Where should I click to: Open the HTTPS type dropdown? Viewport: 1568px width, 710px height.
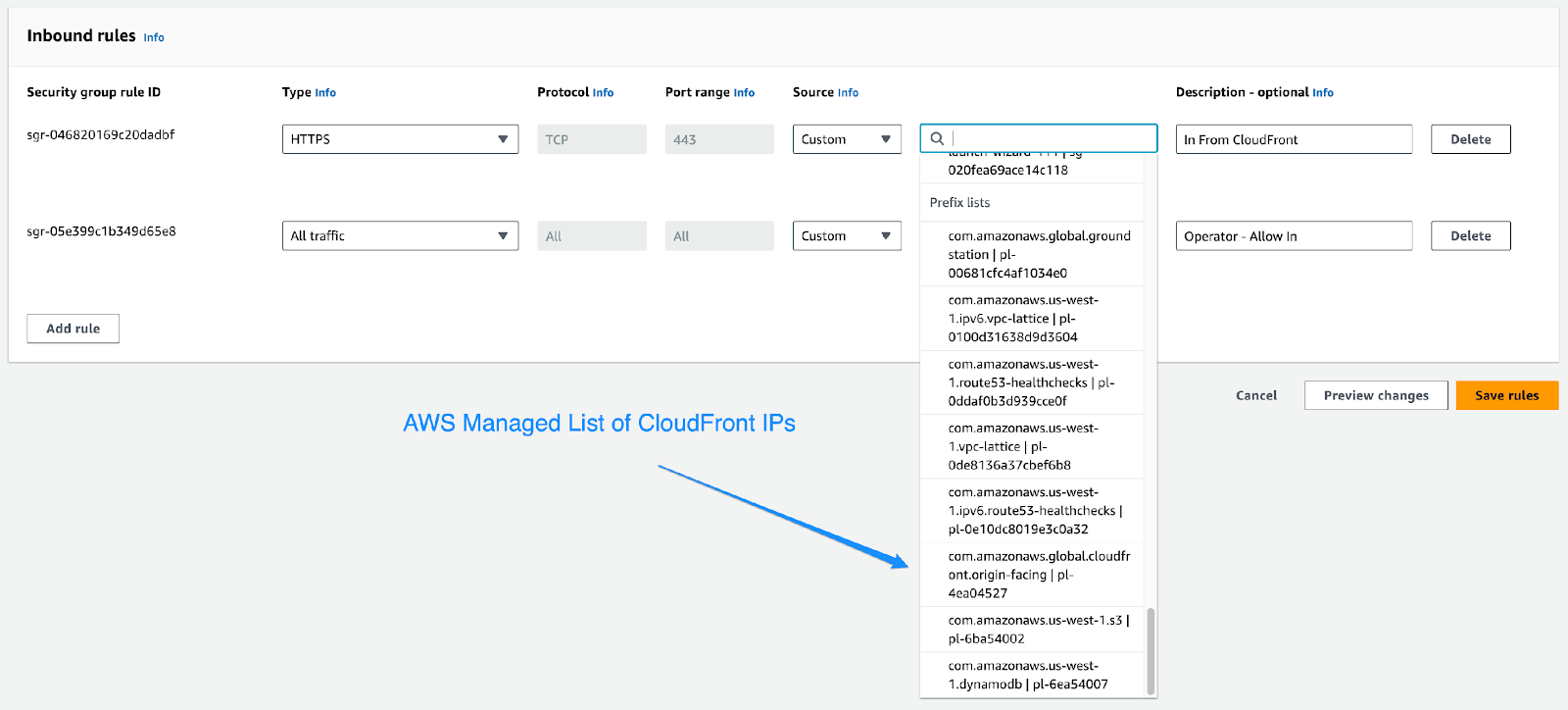pyautogui.click(x=400, y=139)
